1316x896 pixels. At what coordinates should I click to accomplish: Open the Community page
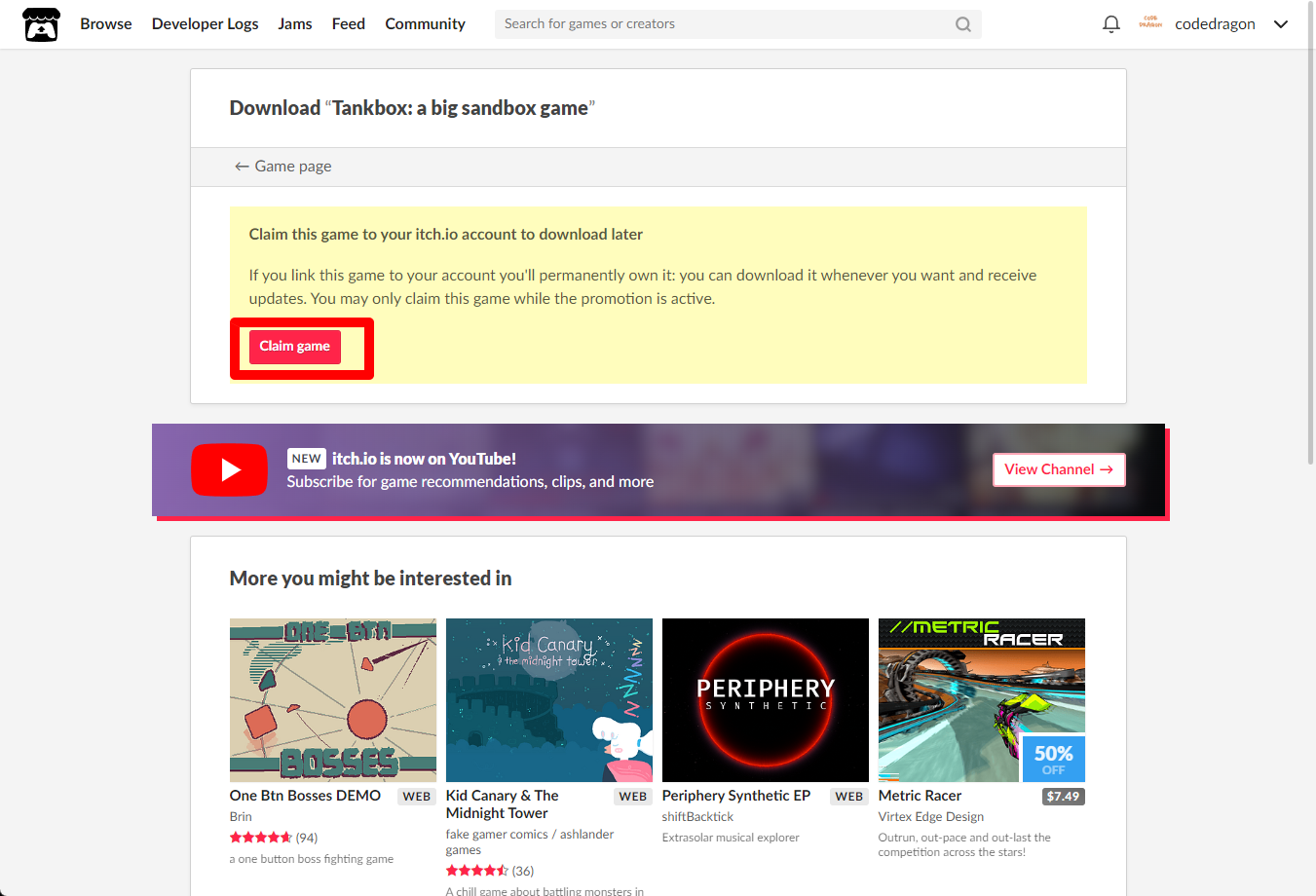point(425,23)
